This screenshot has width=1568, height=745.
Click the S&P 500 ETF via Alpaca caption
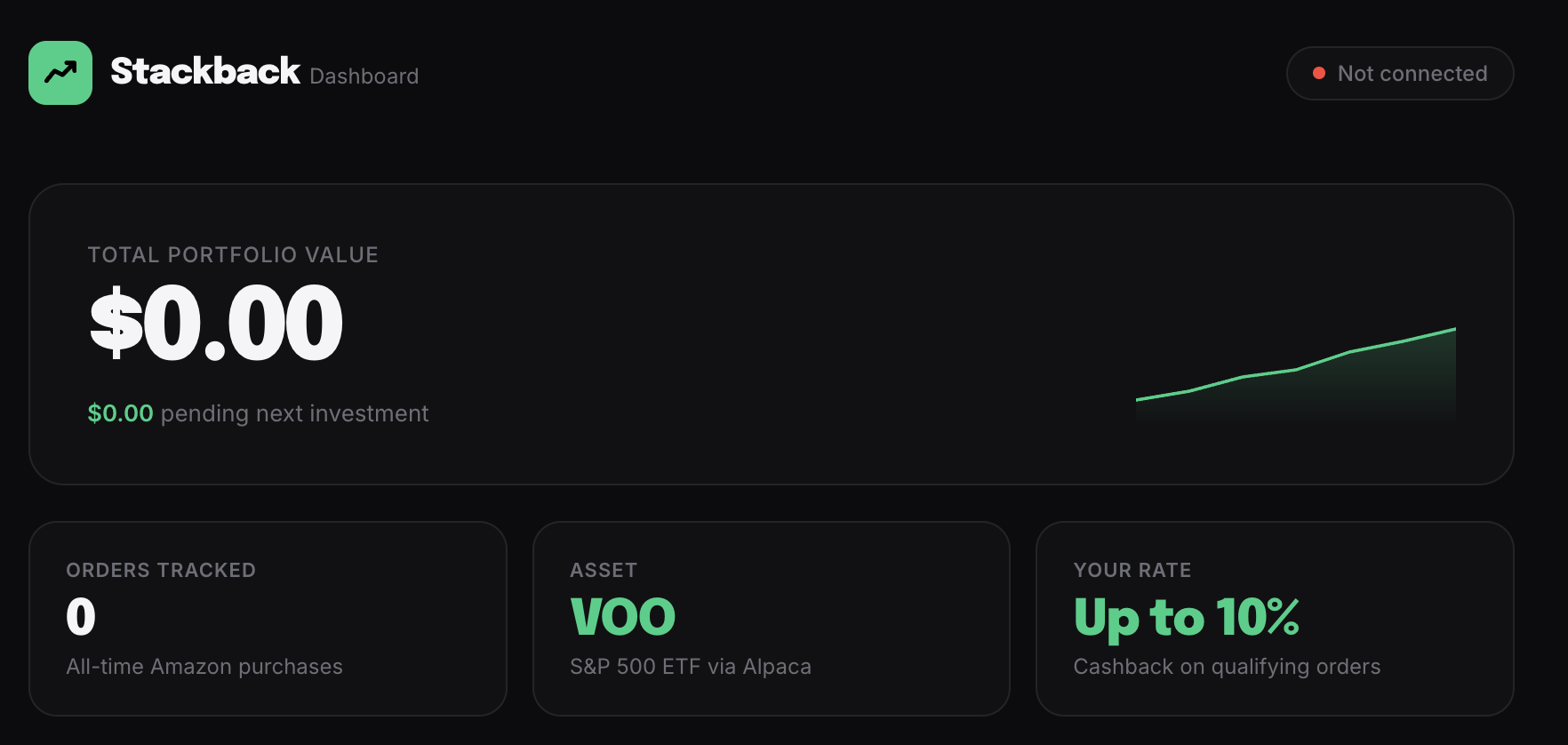coord(690,667)
